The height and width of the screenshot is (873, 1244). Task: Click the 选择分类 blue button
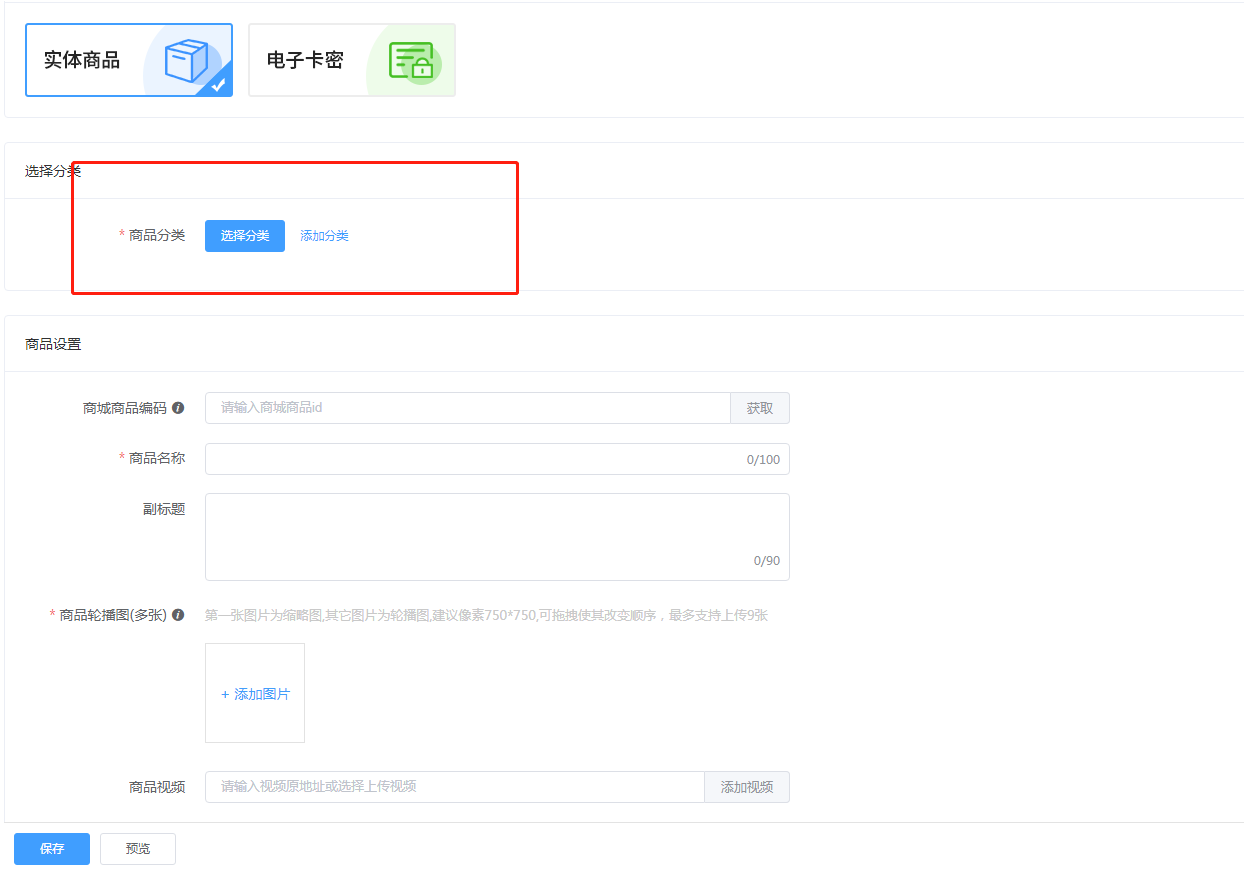(245, 236)
